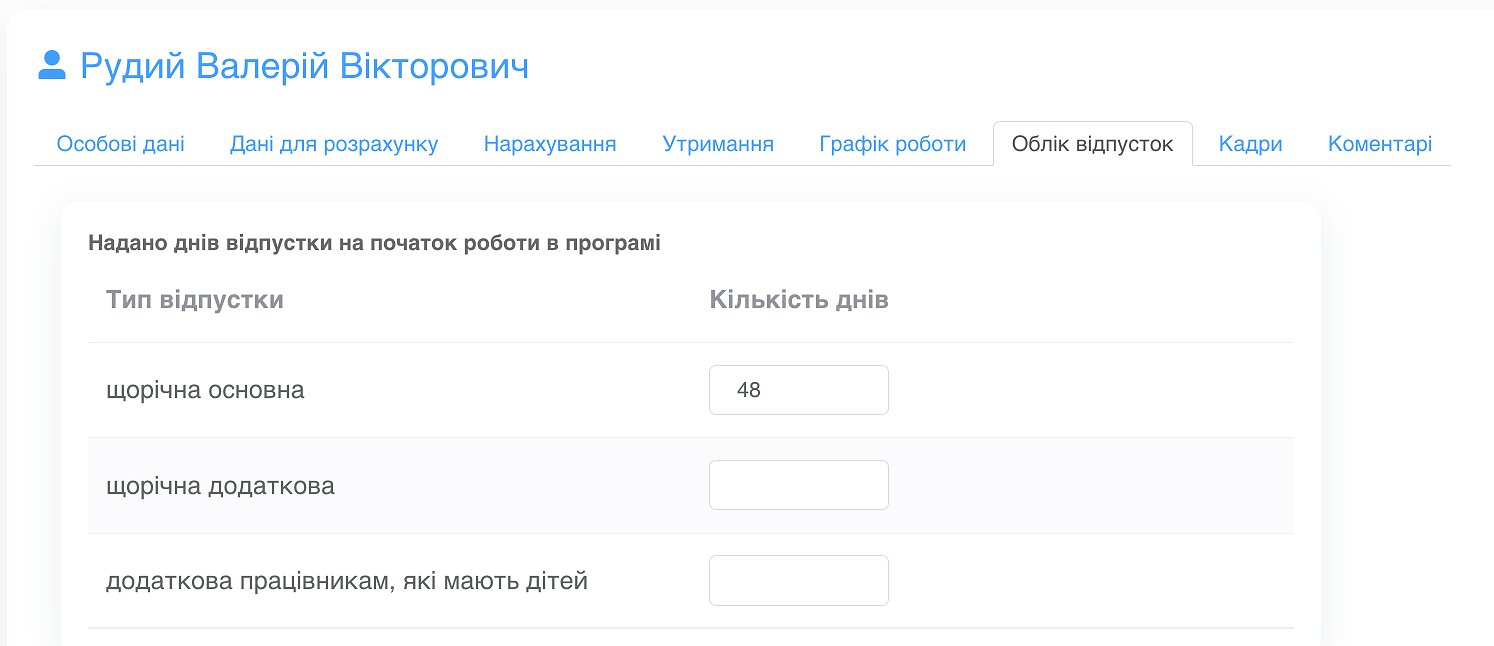This screenshot has width=1494, height=646.
Task: Open the Нарахування tab
Action: [550, 144]
